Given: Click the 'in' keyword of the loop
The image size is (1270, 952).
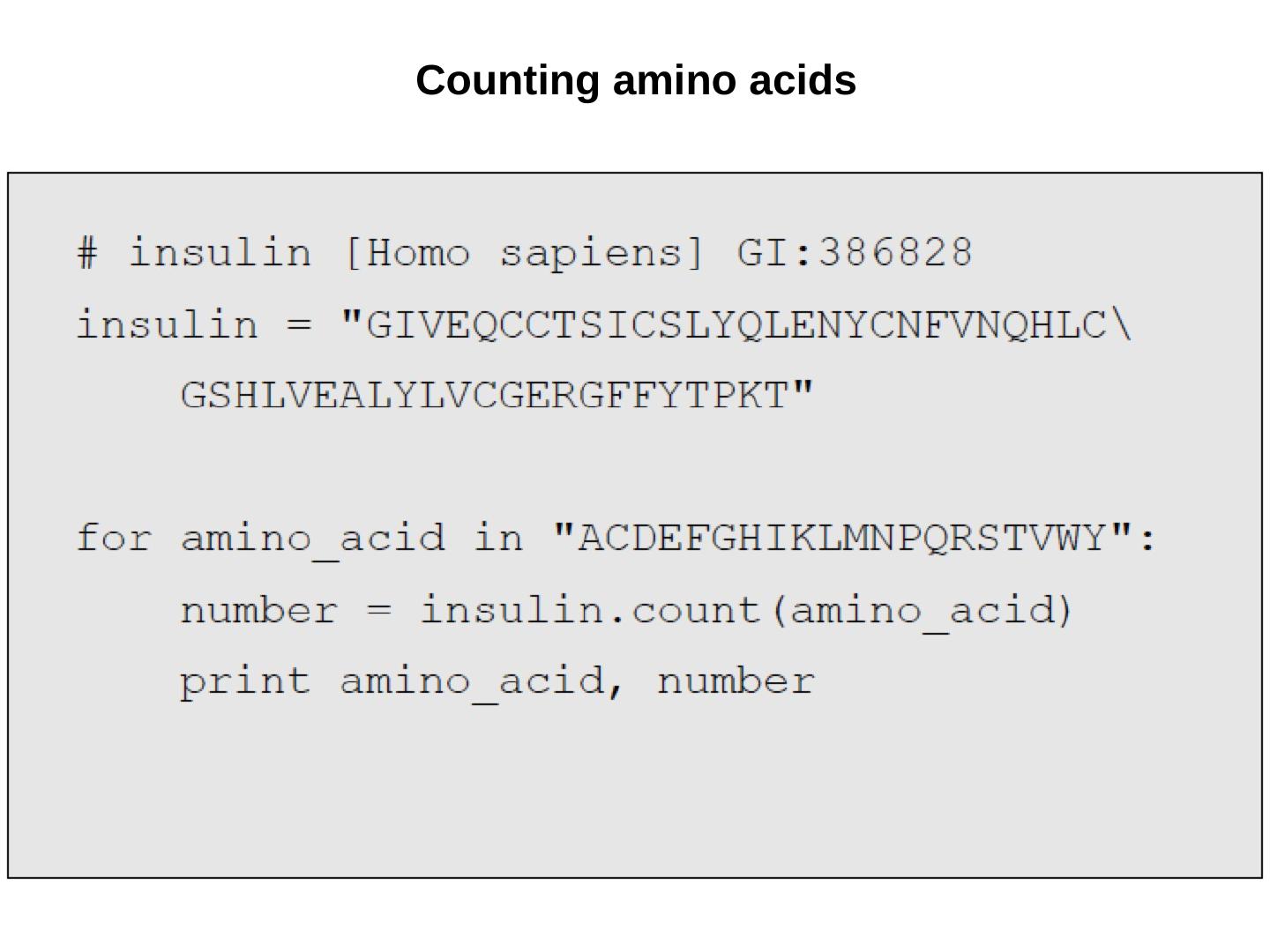Looking at the screenshot, I should point(498,538).
